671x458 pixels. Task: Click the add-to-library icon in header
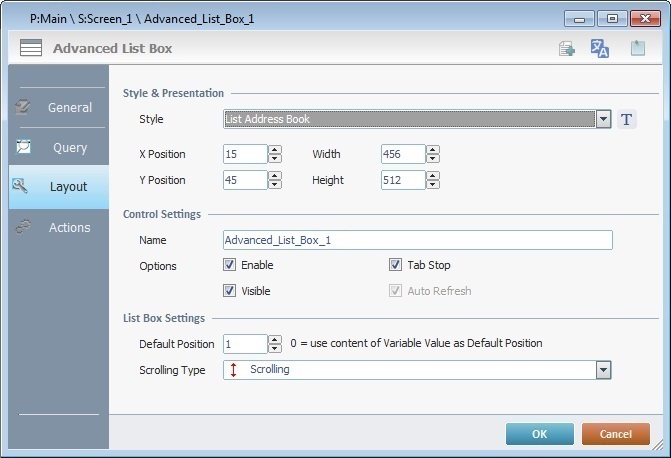[x=567, y=48]
